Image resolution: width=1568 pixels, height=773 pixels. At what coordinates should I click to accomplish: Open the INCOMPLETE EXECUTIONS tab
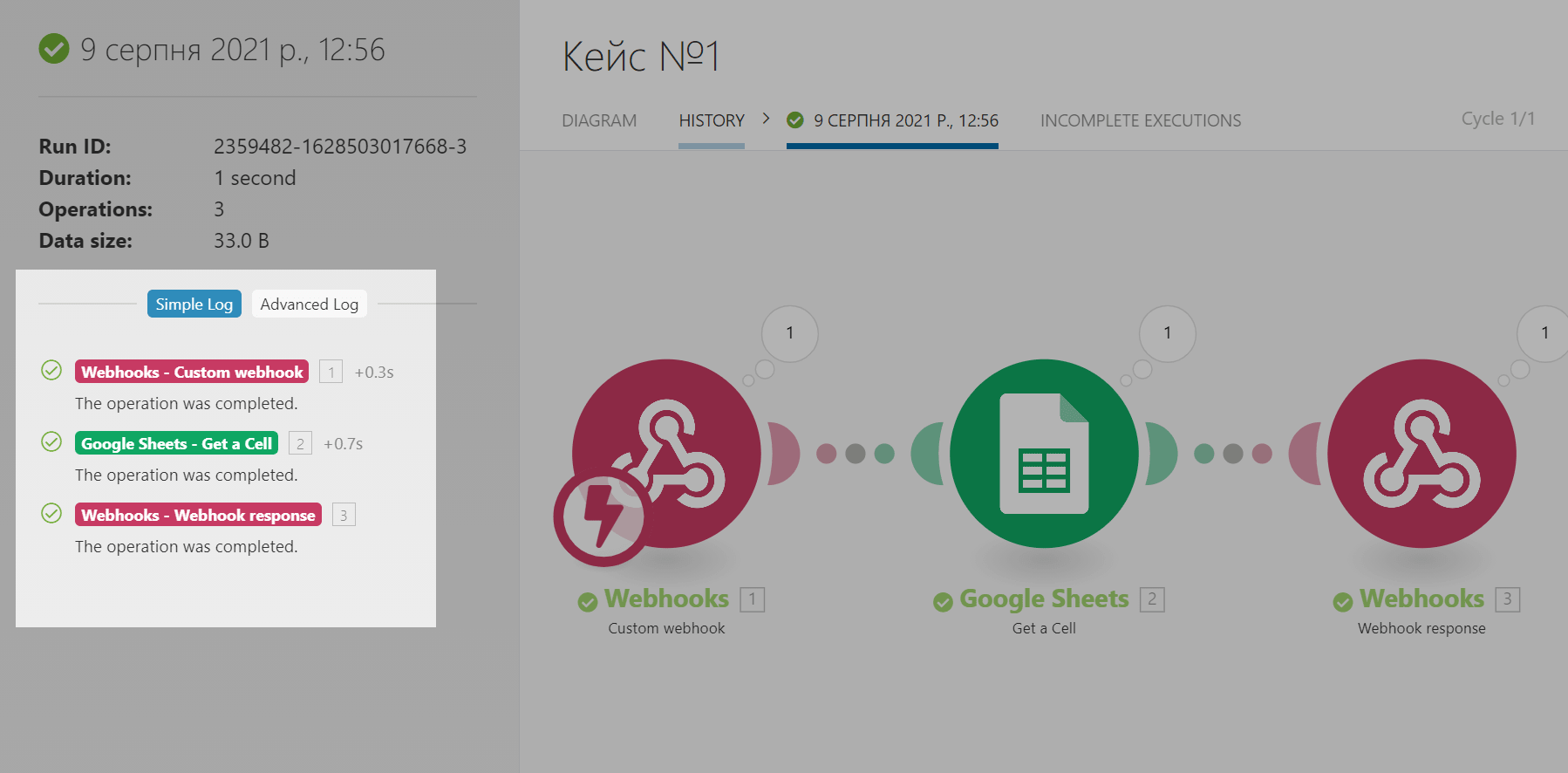coord(1140,120)
